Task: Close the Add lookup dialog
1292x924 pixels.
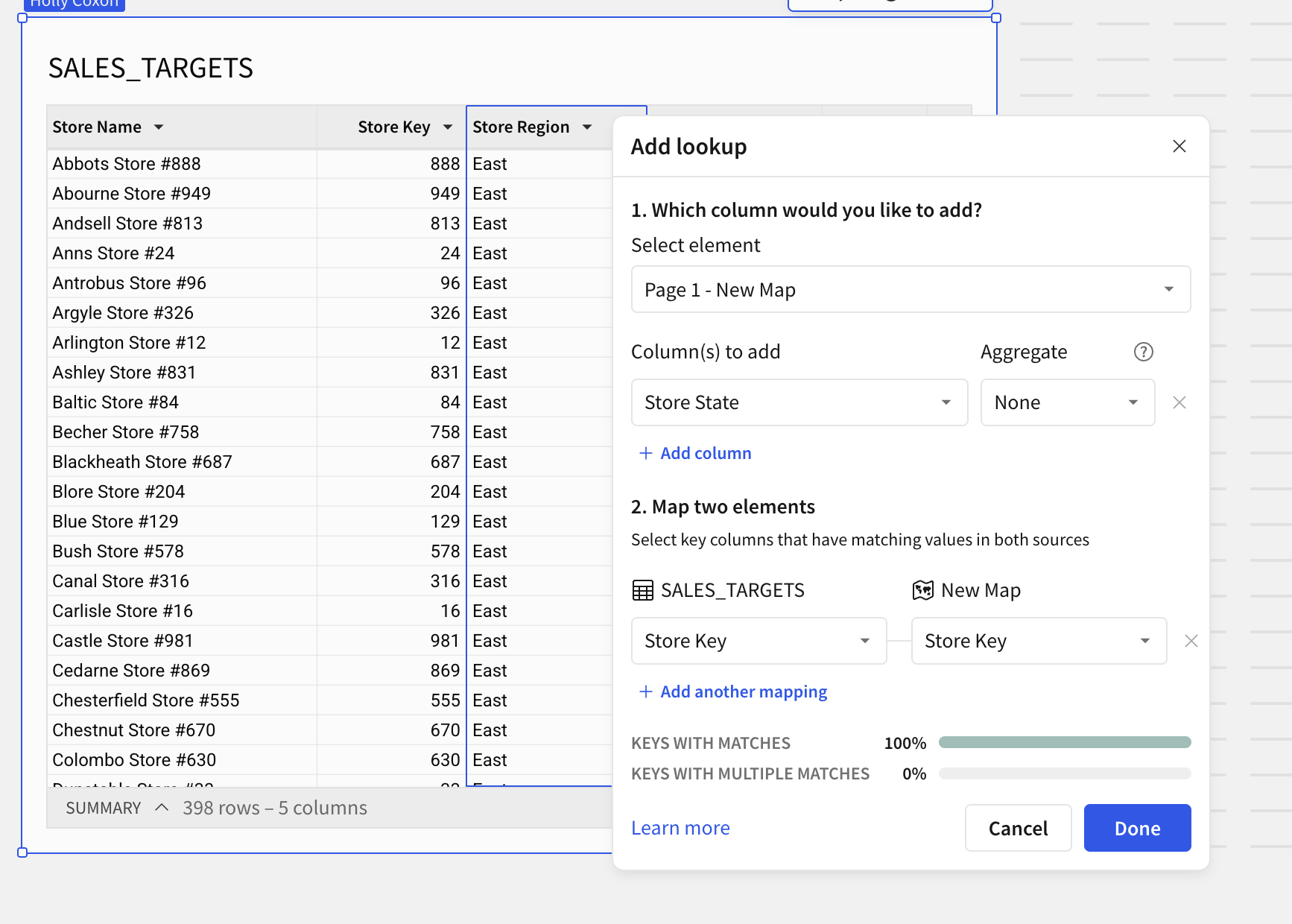Action: 1179,146
